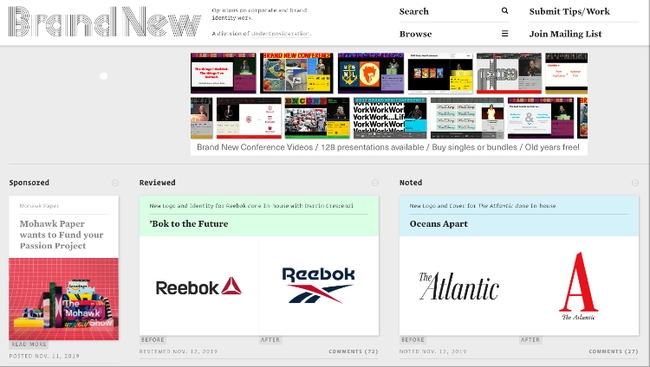The image size is (650, 367).
Task: Open COMMENTS (72) on Reebok review
Action: point(354,351)
